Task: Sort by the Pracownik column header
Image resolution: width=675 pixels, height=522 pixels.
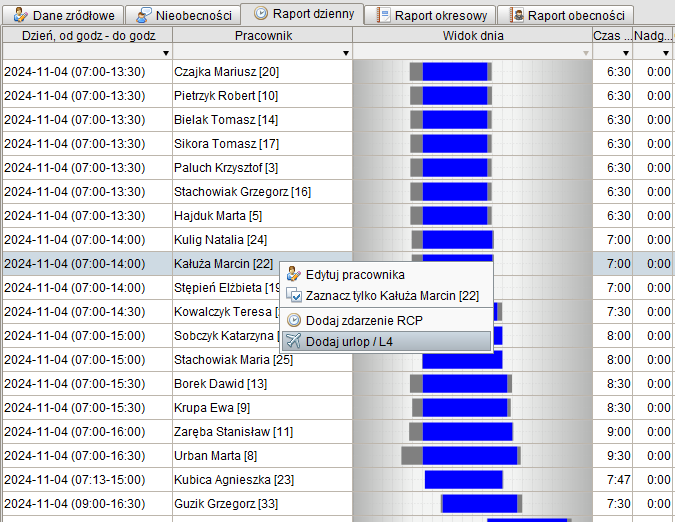Action: click(x=262, y=35)
